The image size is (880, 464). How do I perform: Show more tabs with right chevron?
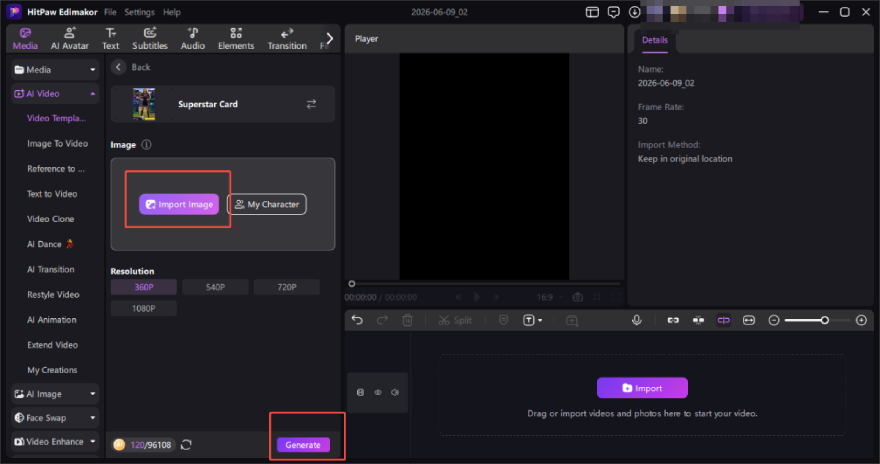coord(329,38)
